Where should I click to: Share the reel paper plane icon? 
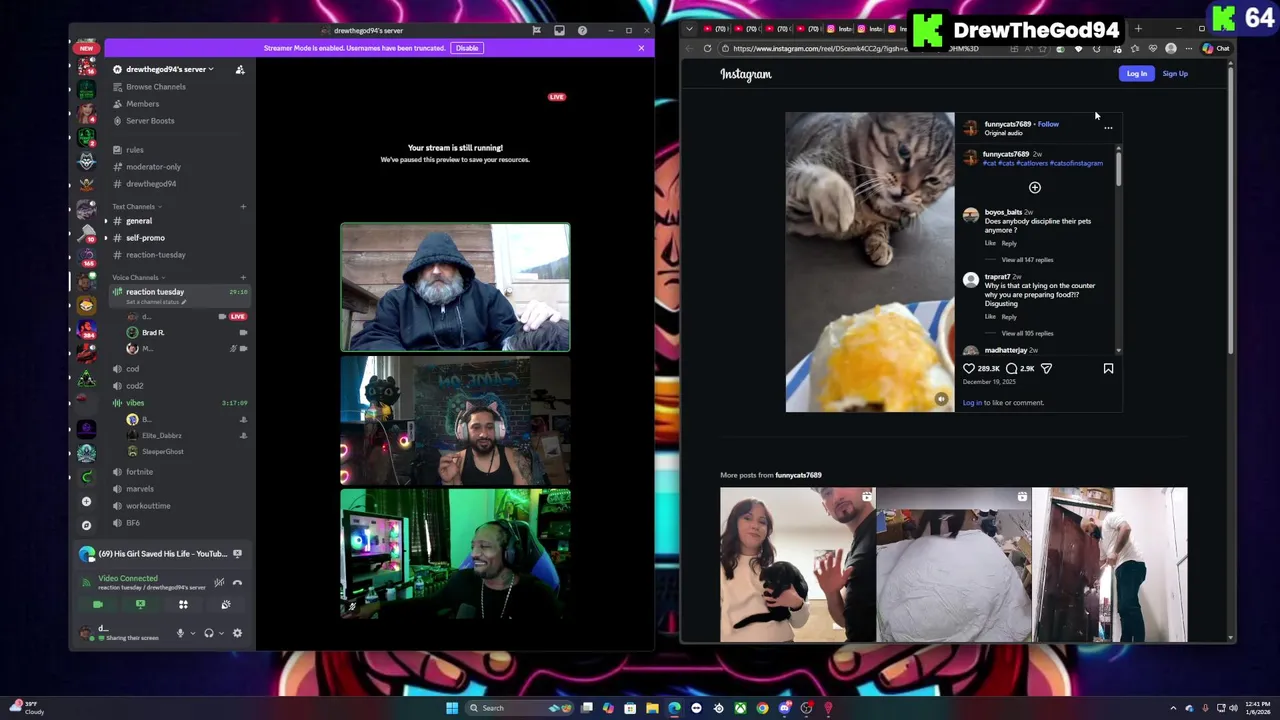point(1046,369)
